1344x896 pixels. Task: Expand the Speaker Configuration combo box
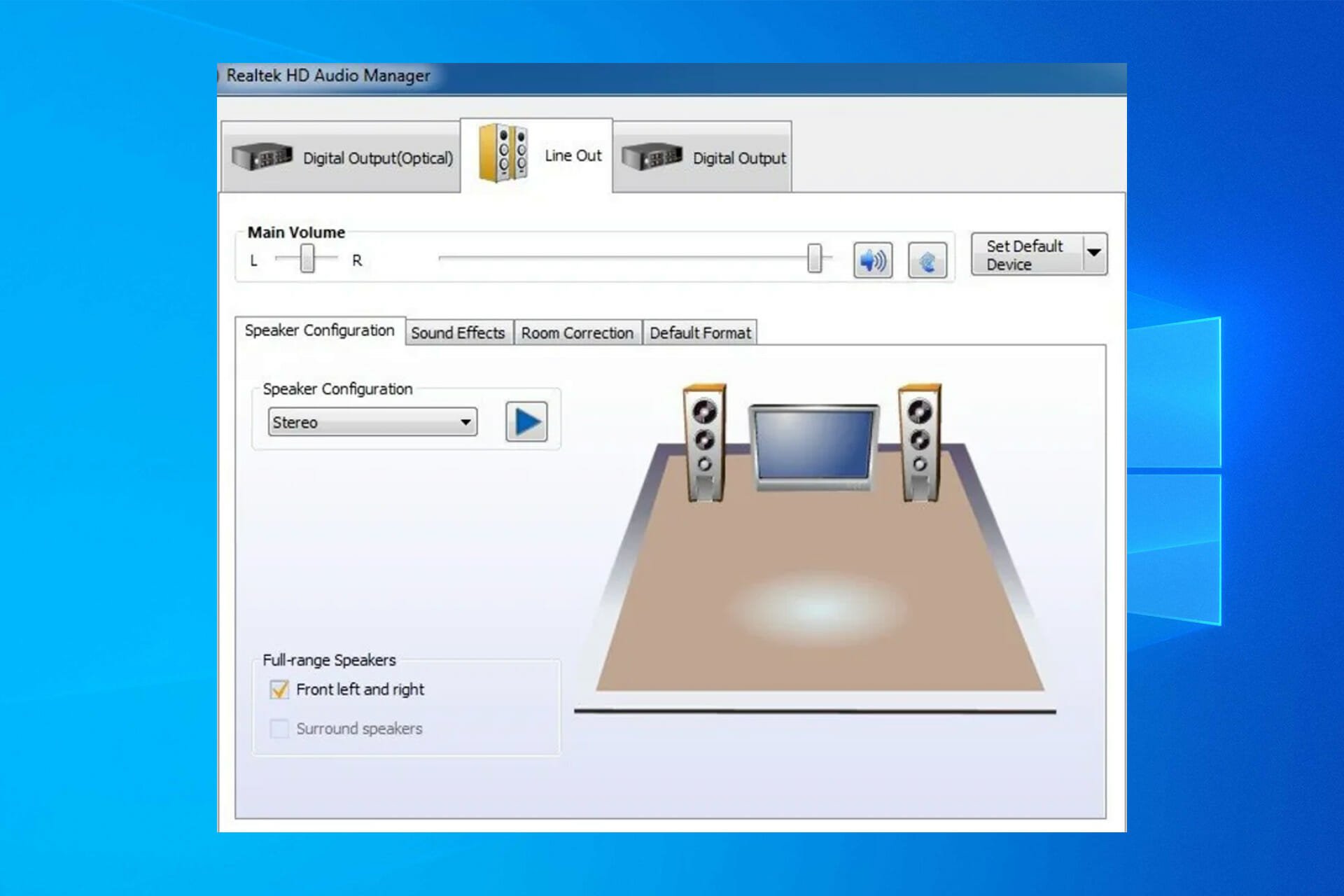tap(463, 422)
